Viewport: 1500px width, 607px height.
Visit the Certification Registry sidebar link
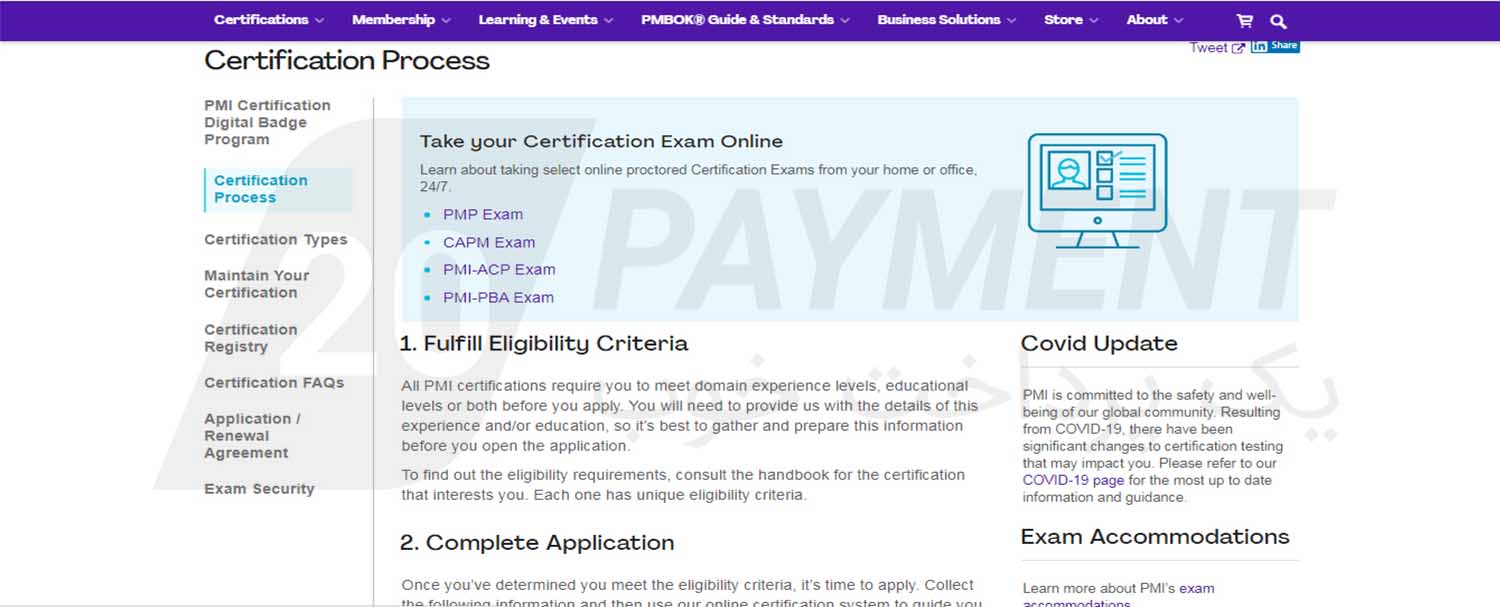[x=251, y=338]
